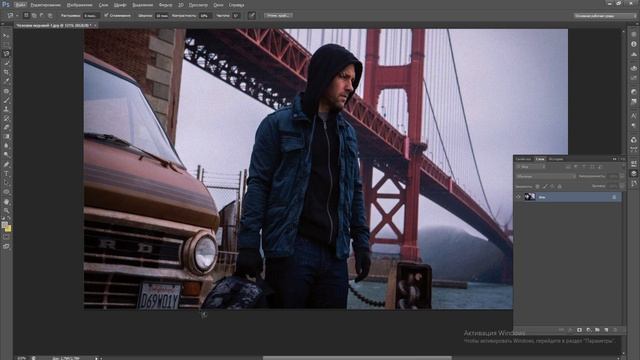
Task: Choose Subtract from selection mode
Action: (42, 16)
